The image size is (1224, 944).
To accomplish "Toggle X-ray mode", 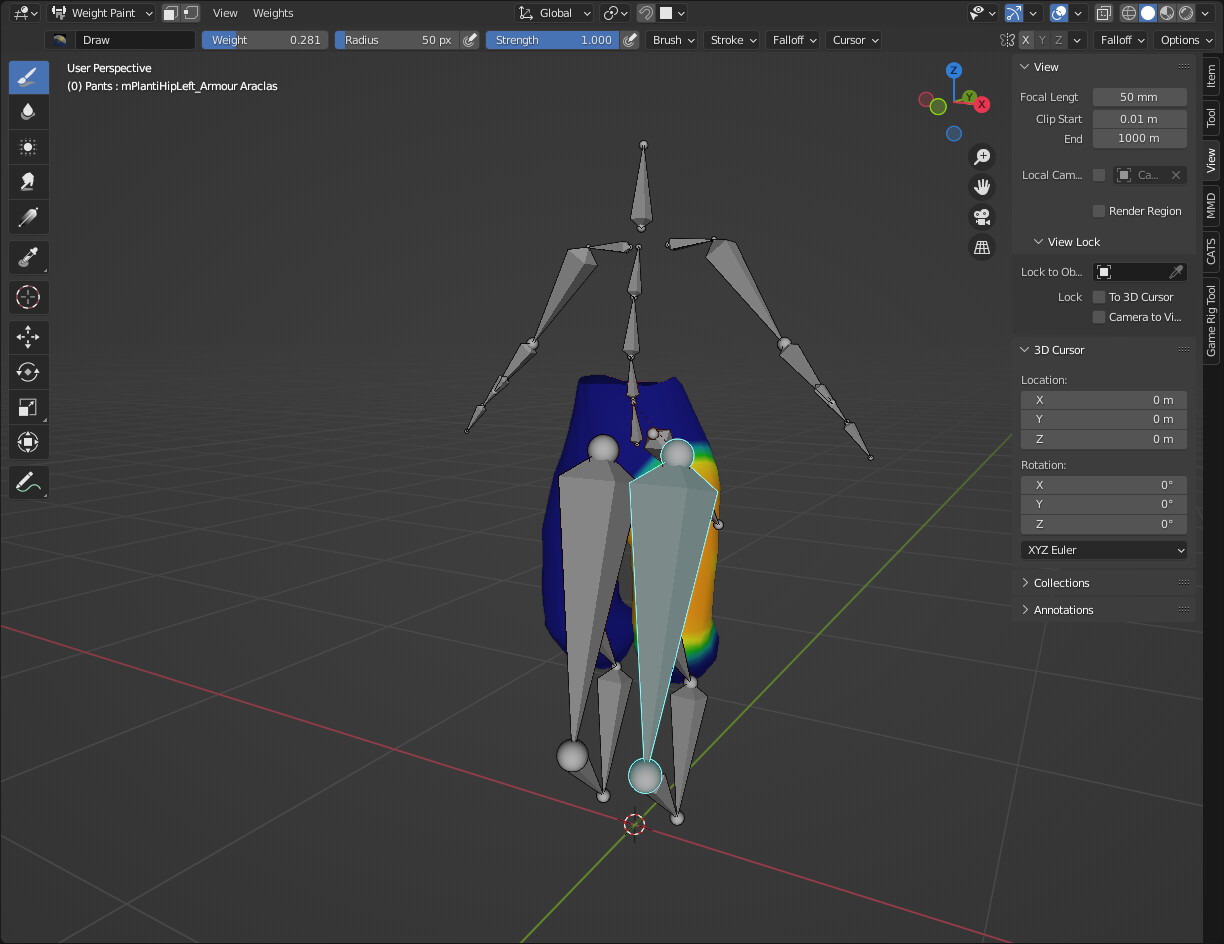I will coord(1102,13).
